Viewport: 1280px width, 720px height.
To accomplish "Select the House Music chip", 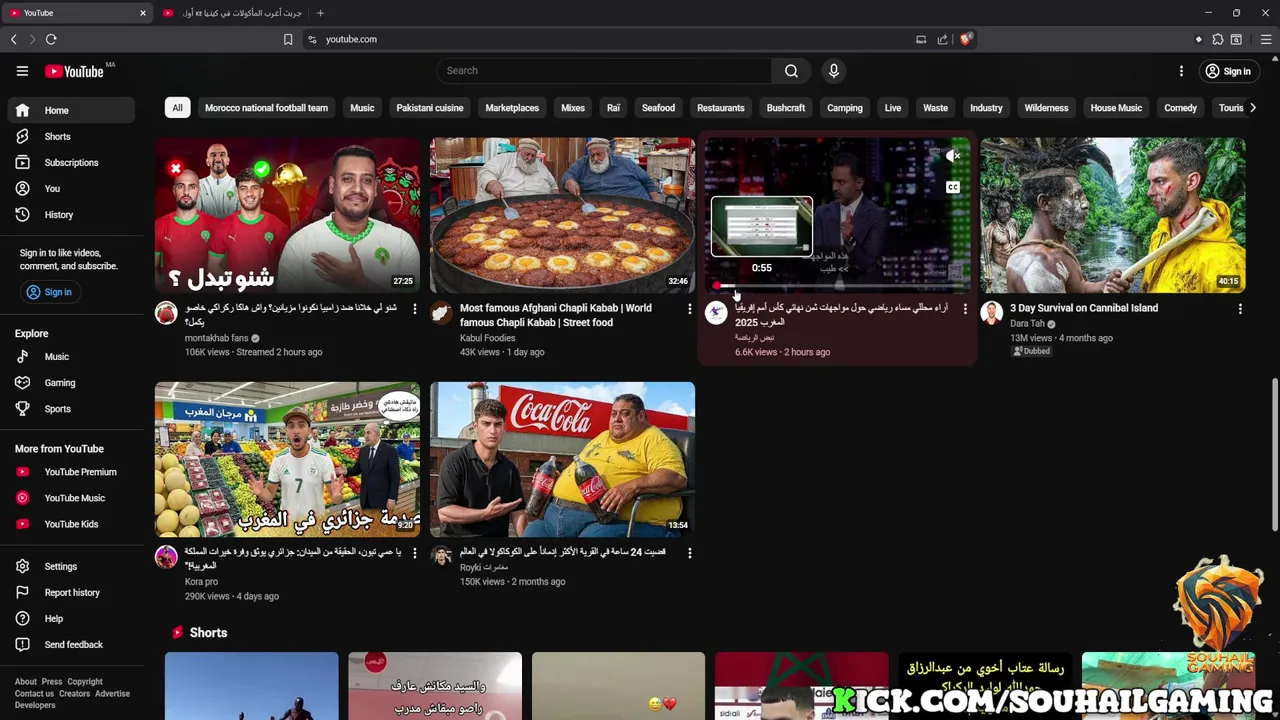I will [x=1116, y=108].
